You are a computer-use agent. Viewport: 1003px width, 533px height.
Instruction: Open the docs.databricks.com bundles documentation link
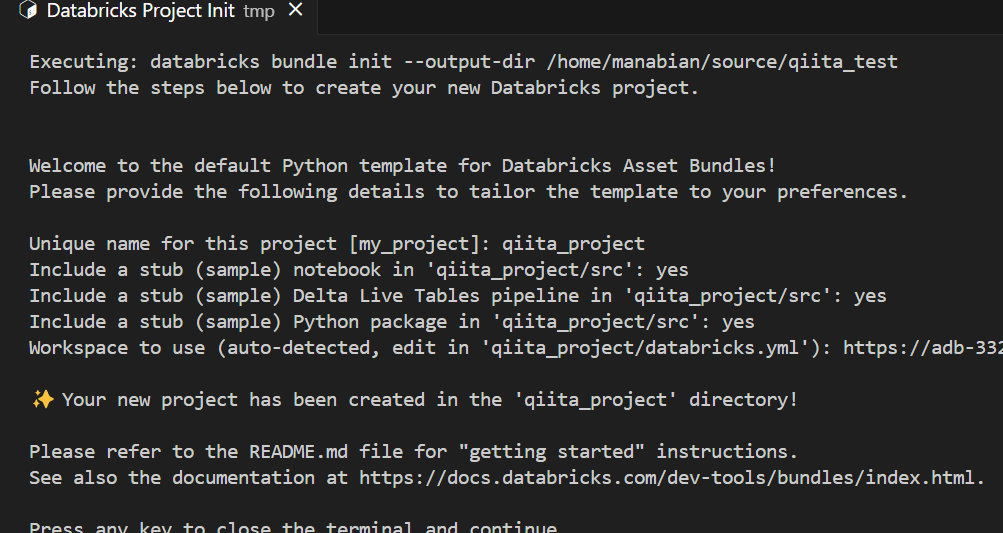pos(666,478)
